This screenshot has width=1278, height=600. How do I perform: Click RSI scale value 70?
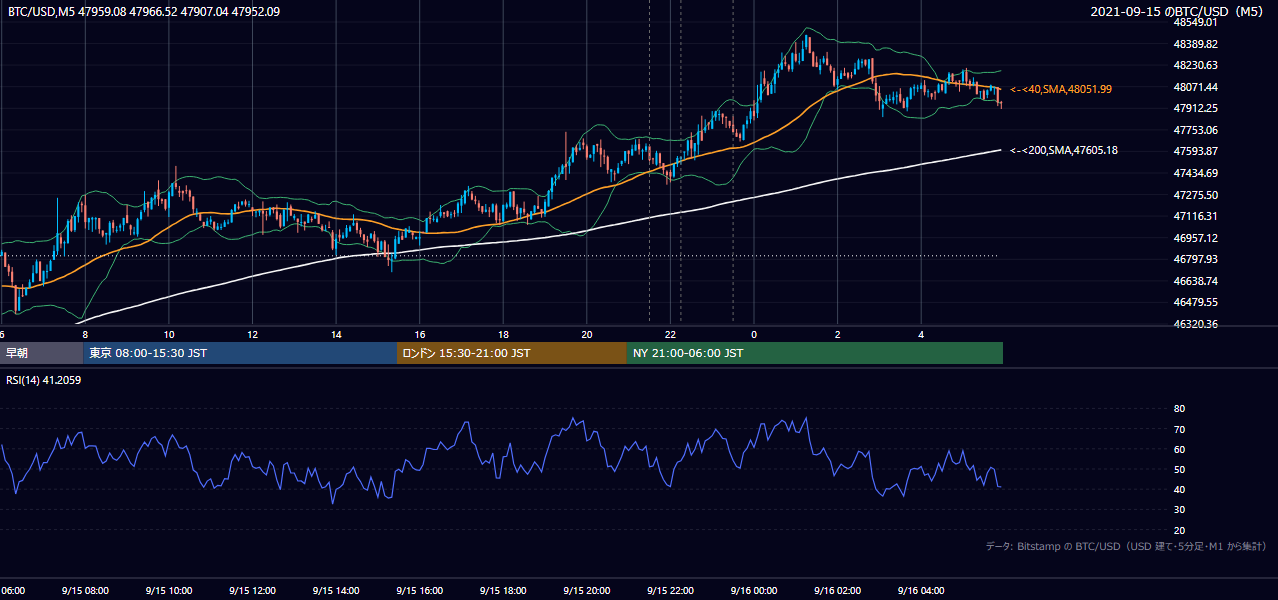click(x=1179, y=429)
